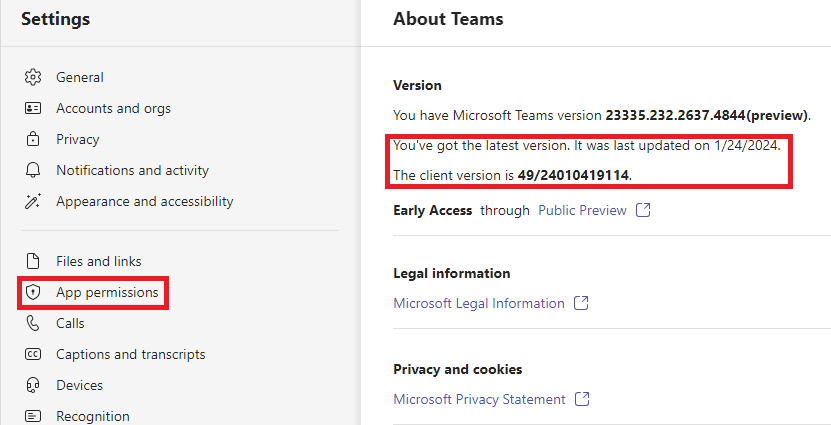Viewport: 831px width, 425px height.
Task: Click the General gear icon
Action: tap(33, 77)
